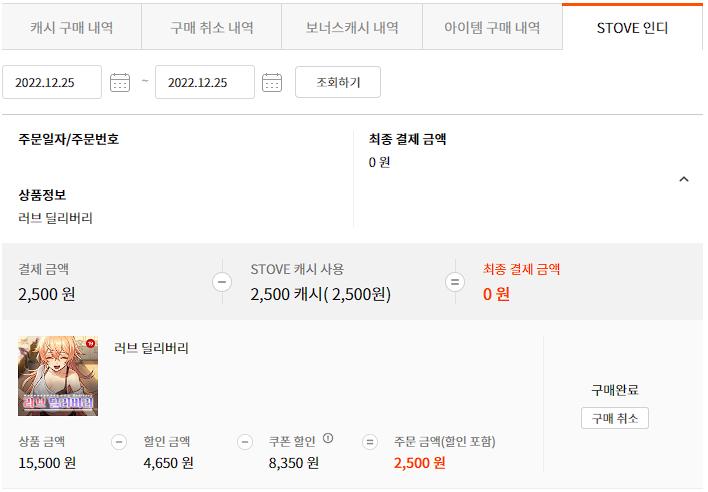This screenshot has width=708, height=492.
Task: Select the 아이템 구매 내역 tab
Action: point(492,27)
